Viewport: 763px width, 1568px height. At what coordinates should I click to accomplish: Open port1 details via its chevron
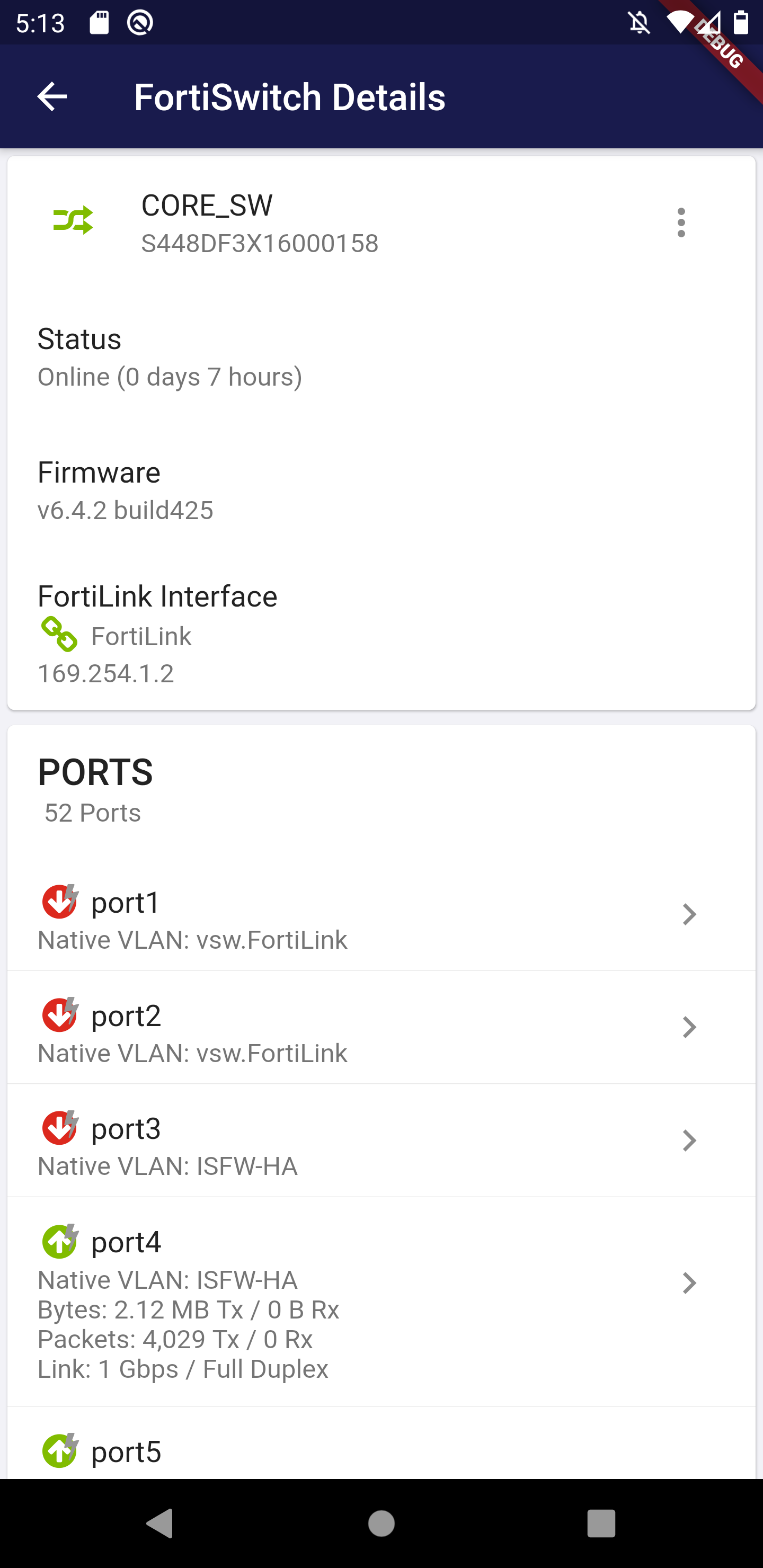coord(689,914)
